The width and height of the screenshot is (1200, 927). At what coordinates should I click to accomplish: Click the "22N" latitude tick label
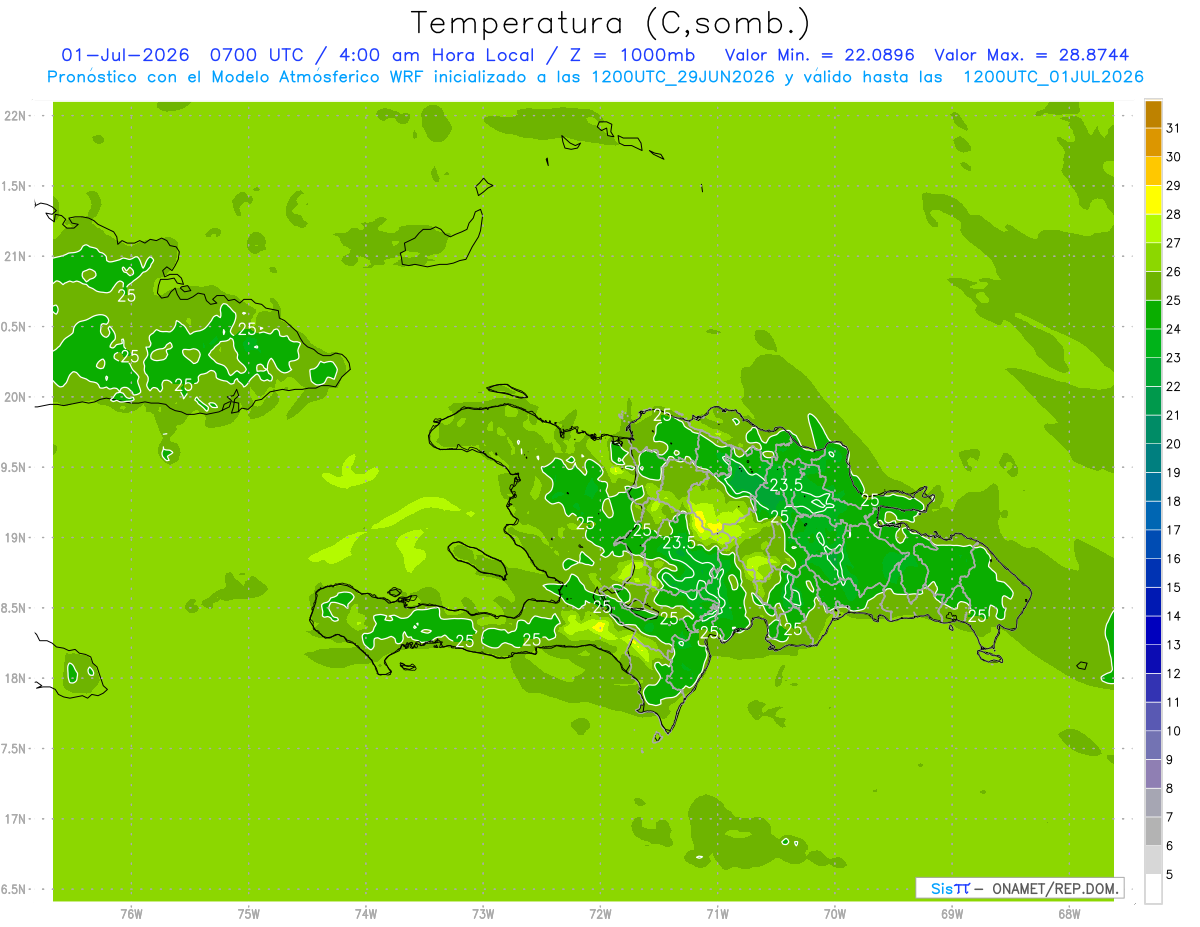tap(15, 116)
